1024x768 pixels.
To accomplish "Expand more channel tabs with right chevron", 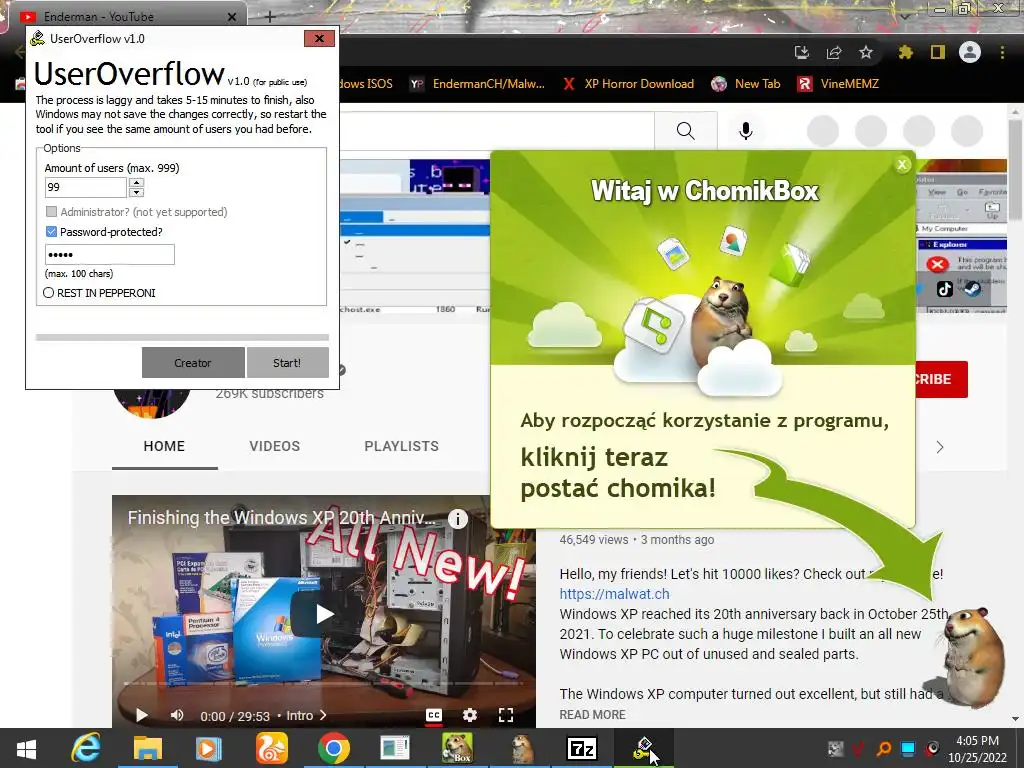I will 940,447.
